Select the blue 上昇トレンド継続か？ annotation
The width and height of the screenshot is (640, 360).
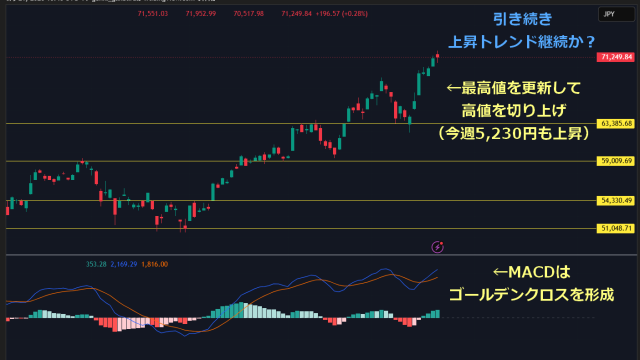[x=522, y=42]
